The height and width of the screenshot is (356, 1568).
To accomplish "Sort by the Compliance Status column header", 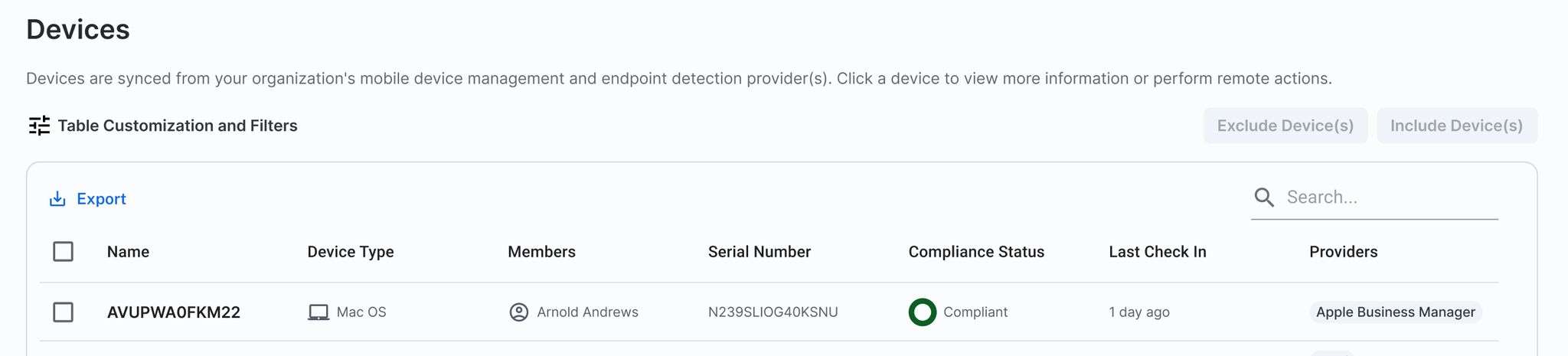I will [x=976, y=252].
